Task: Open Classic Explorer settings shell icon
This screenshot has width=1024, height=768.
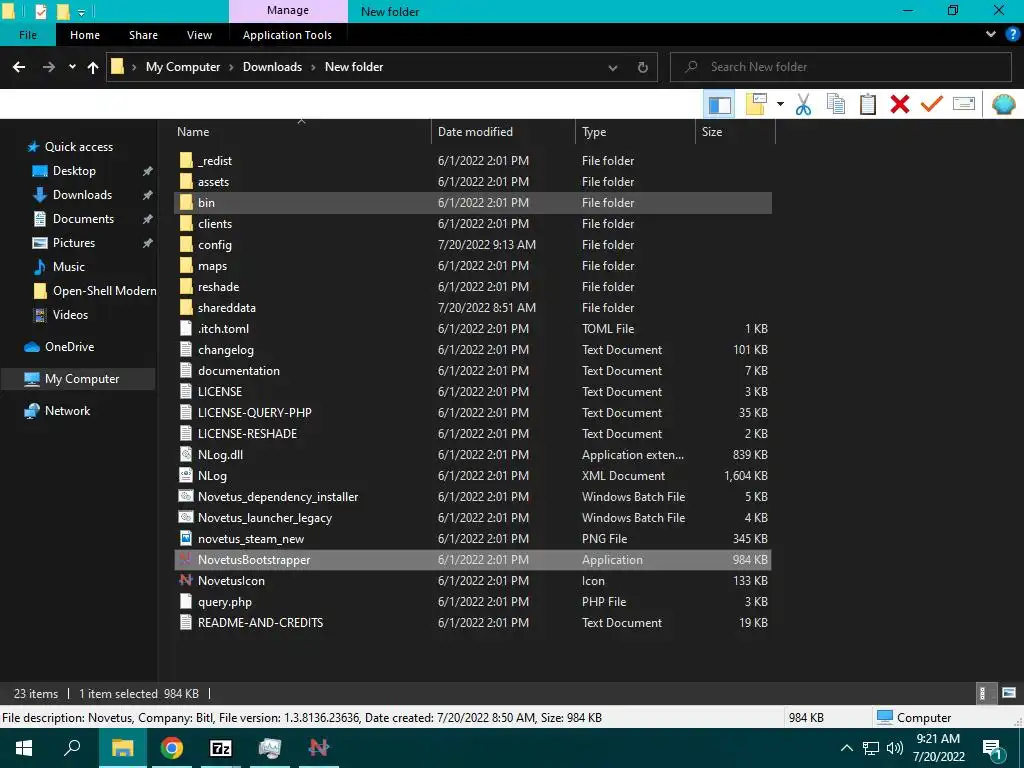Action: [x=1003, y=104]
